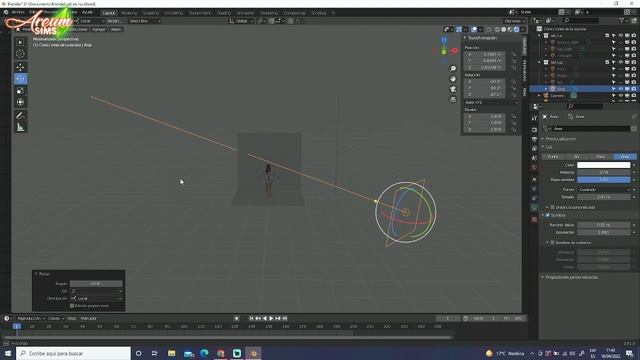Screen dimensions: 640x360
Task: Collapse the first set_luz collection tree
Action: (x=540, y=36)
